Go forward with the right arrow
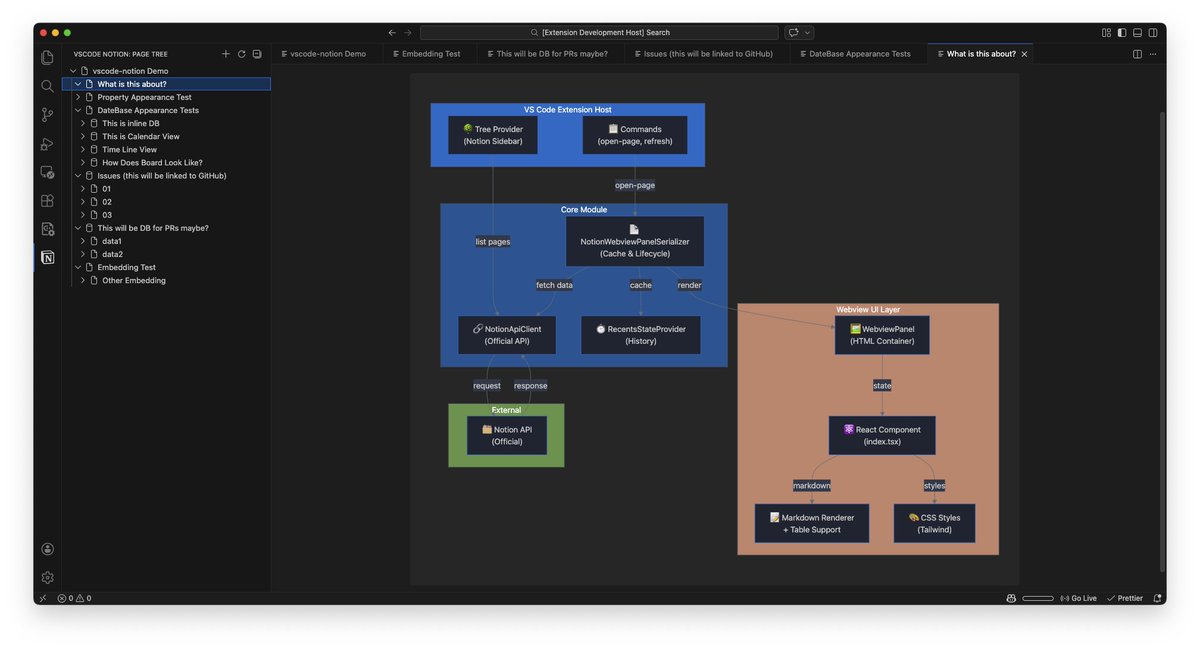1200x649 pixels. pyautogui.click(x=408, y=33)
